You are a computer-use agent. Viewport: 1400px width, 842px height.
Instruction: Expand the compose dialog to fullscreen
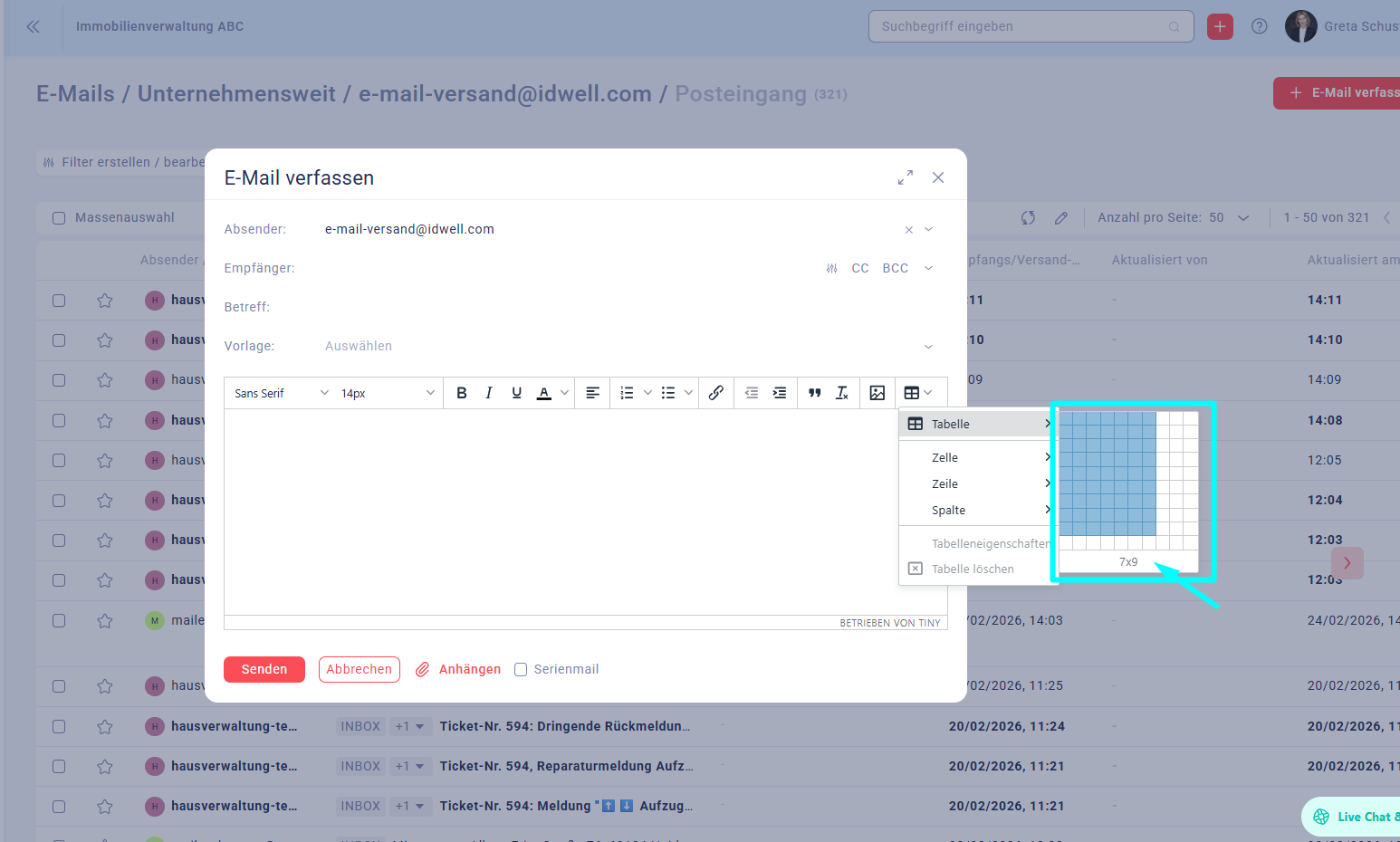pos(906,177)
